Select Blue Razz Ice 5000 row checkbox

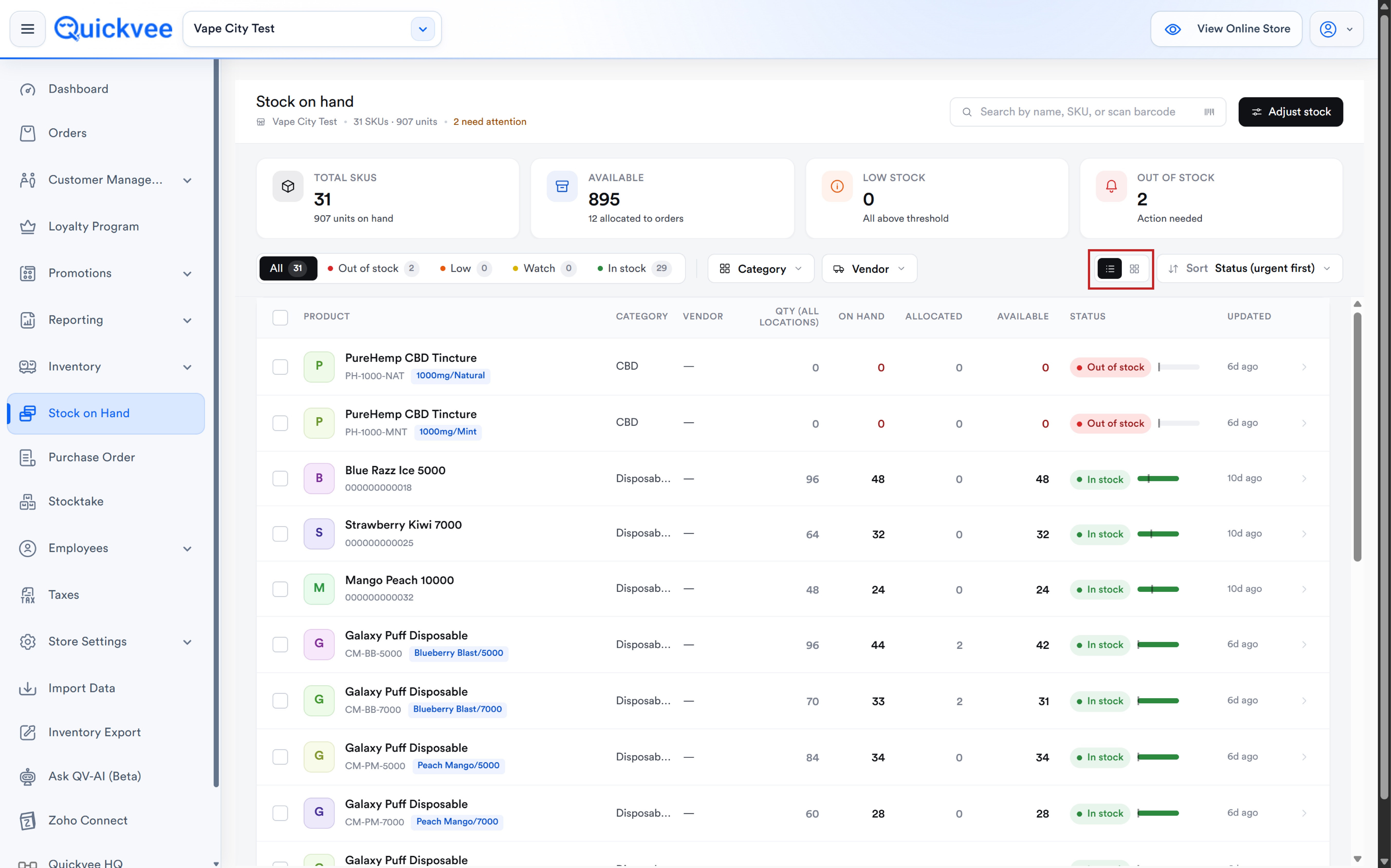click(280, 479)
